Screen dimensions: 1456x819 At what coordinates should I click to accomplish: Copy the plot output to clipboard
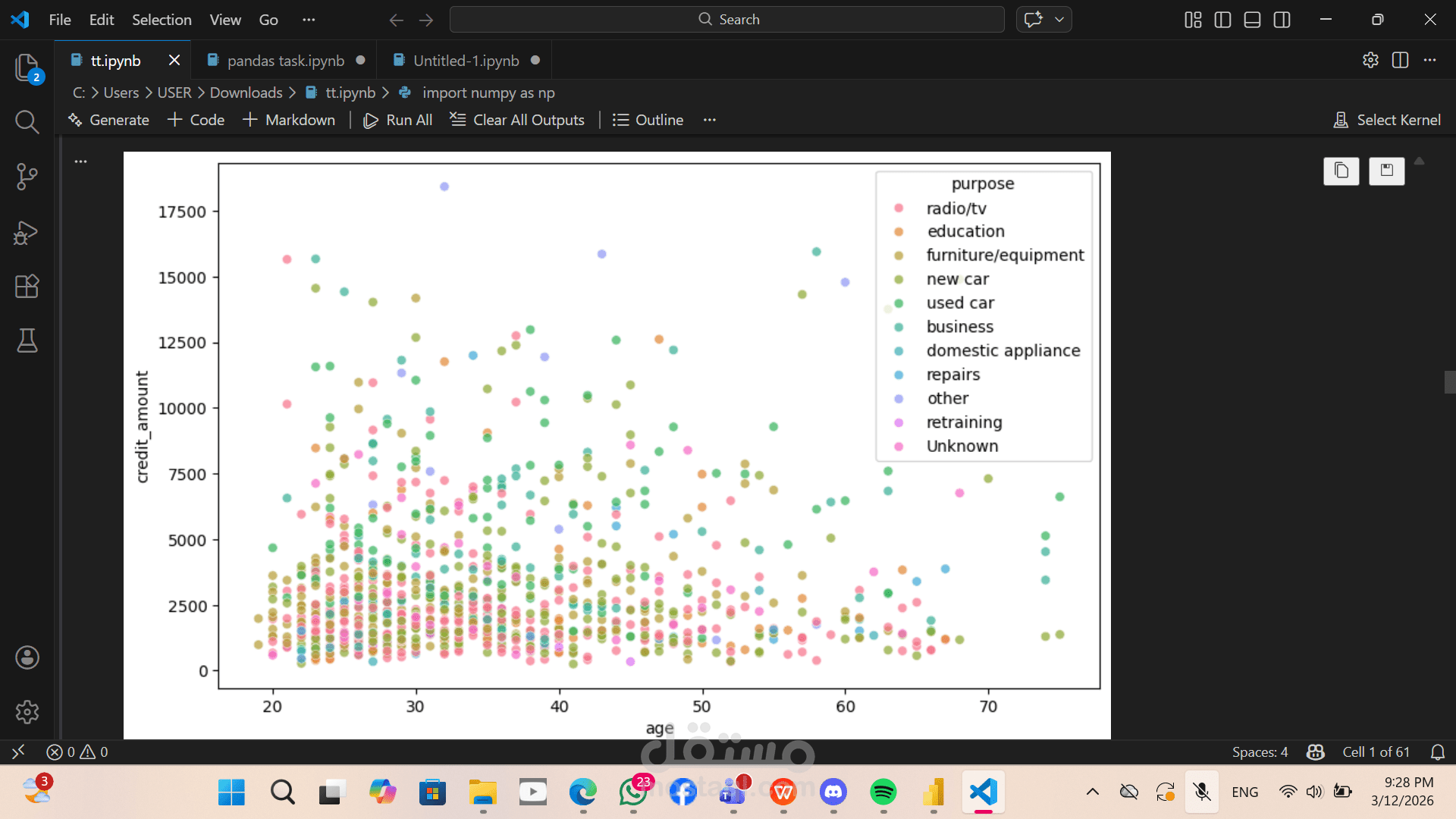1341,171
